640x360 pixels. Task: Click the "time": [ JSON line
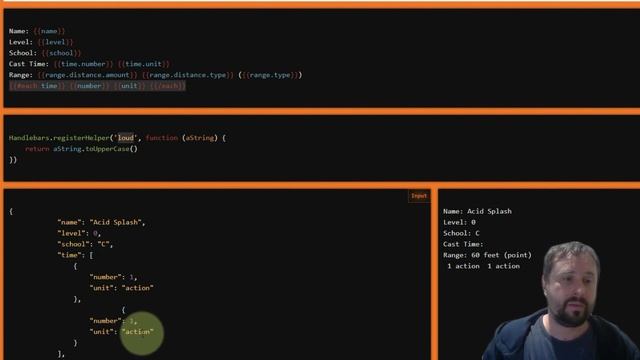coord(75,255)
